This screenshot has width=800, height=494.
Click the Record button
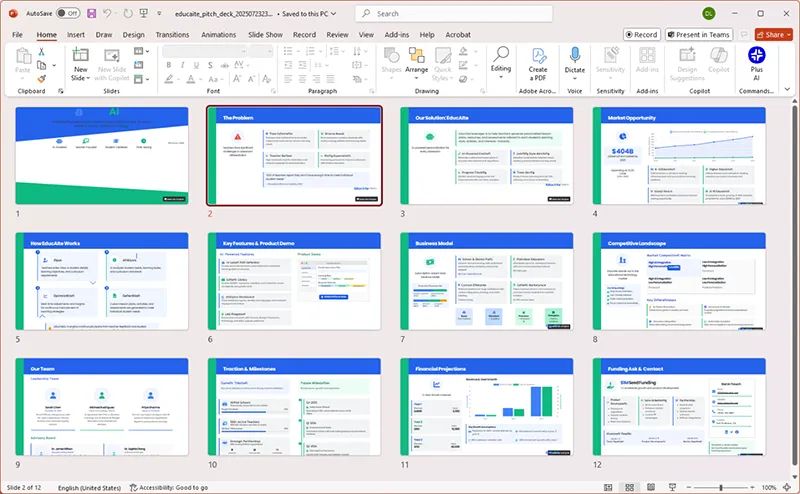coord(641,34)
